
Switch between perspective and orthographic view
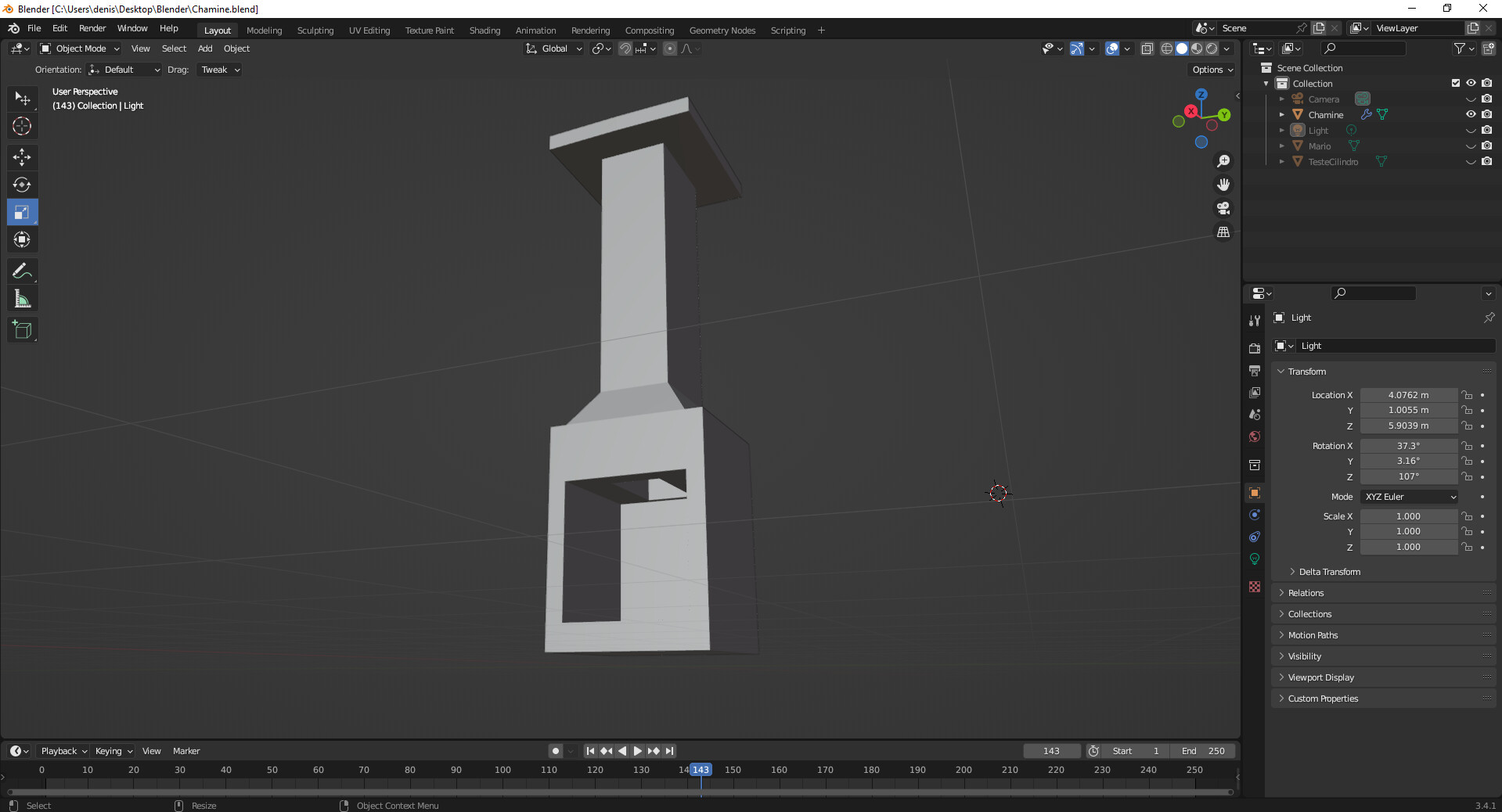tap(1223, 232)
